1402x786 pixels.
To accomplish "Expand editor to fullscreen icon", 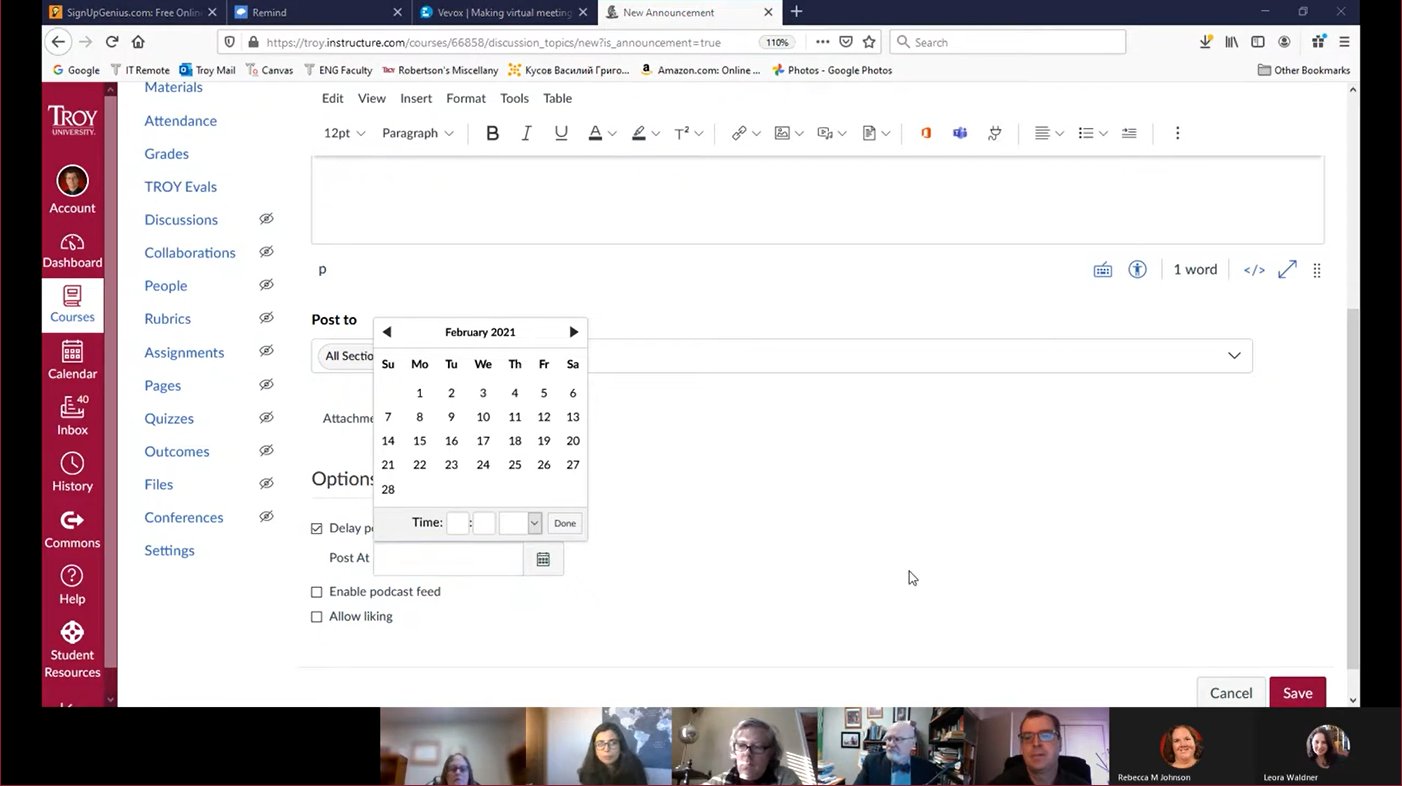I will [x=1287, y=270].
